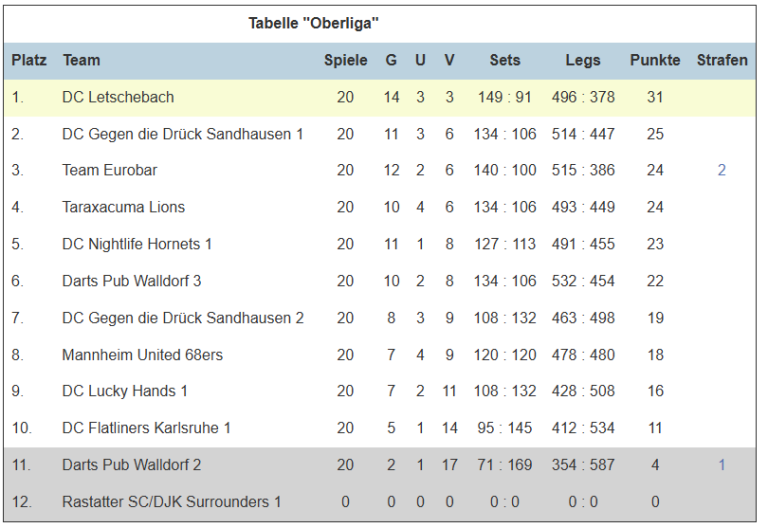Open Mannheim United 68ers team entry
Viewport: 768px width, 528px height.
[x=143, y=355]
